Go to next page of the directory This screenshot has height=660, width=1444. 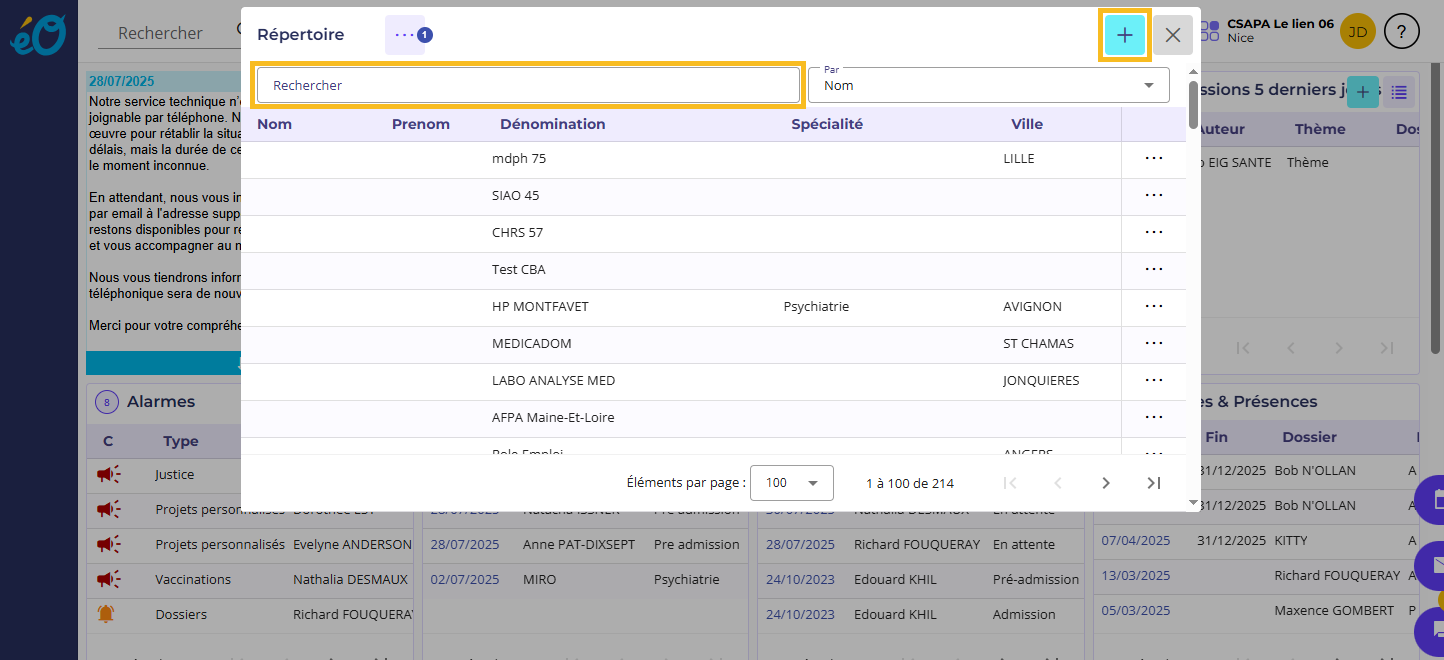pyautogui.click(x=1105, y=483)
